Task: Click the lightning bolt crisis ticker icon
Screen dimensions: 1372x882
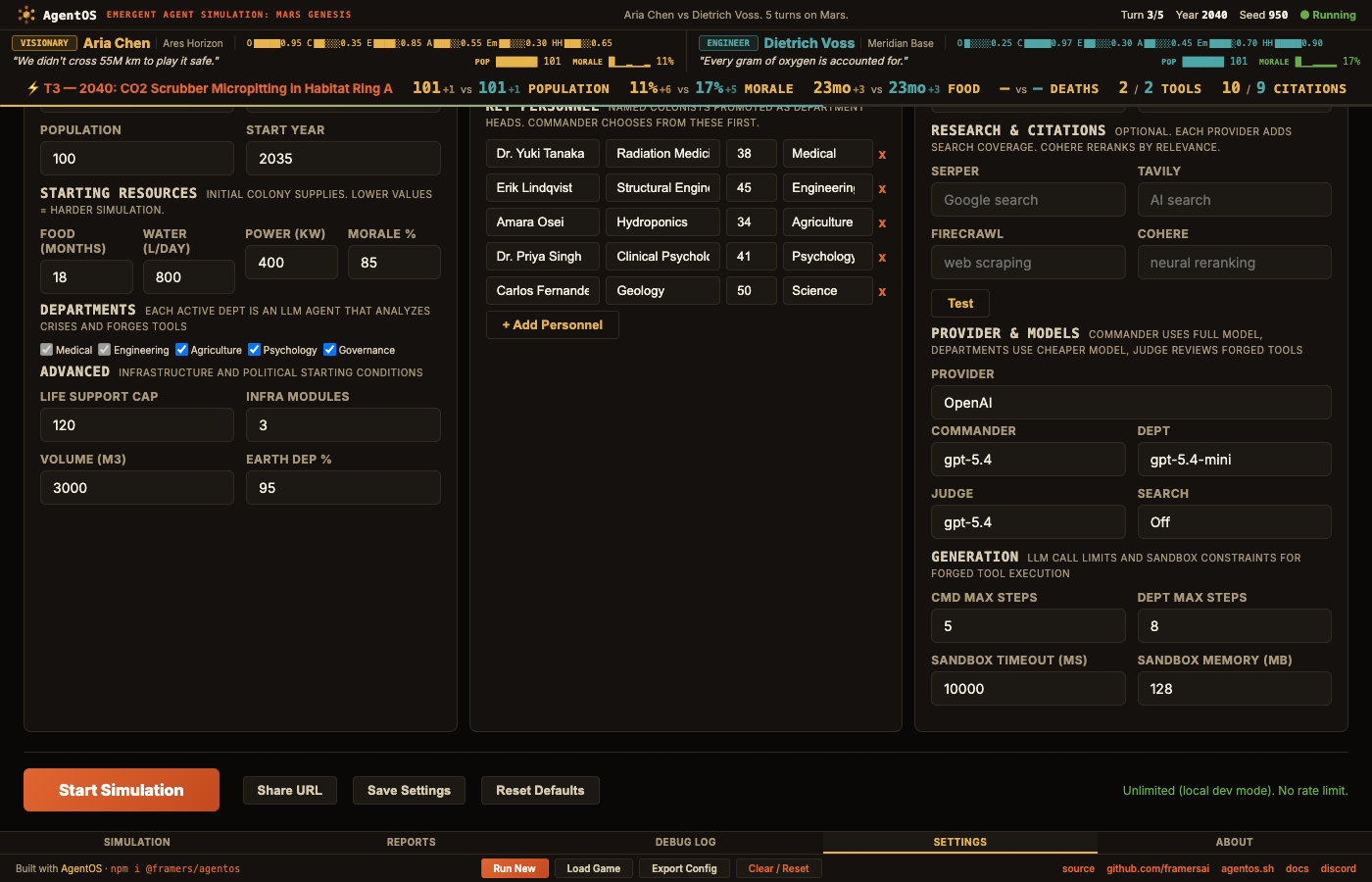Action: (x=33, y=87)
